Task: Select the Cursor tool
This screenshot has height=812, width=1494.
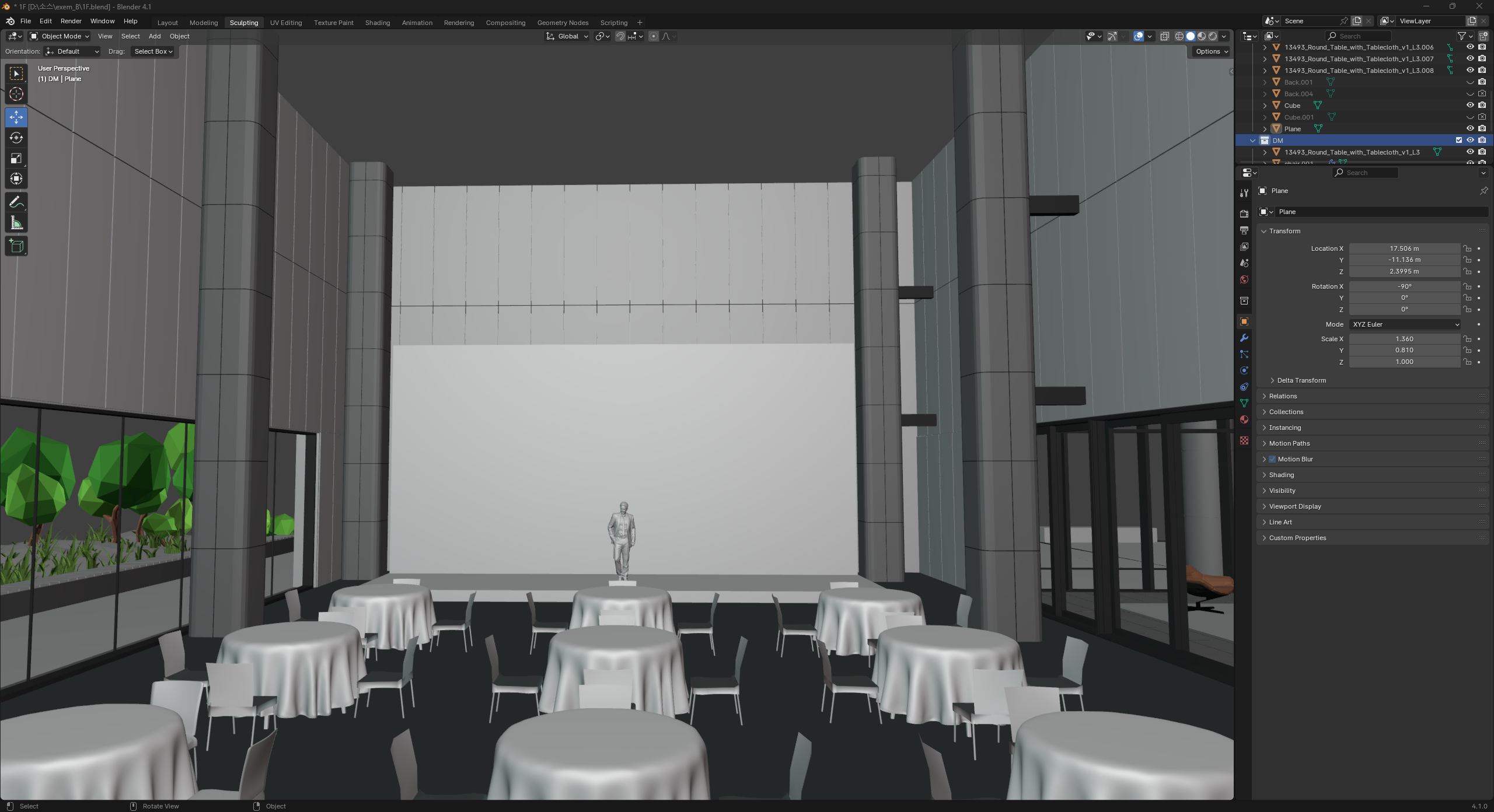Action: tap(16, 94)
